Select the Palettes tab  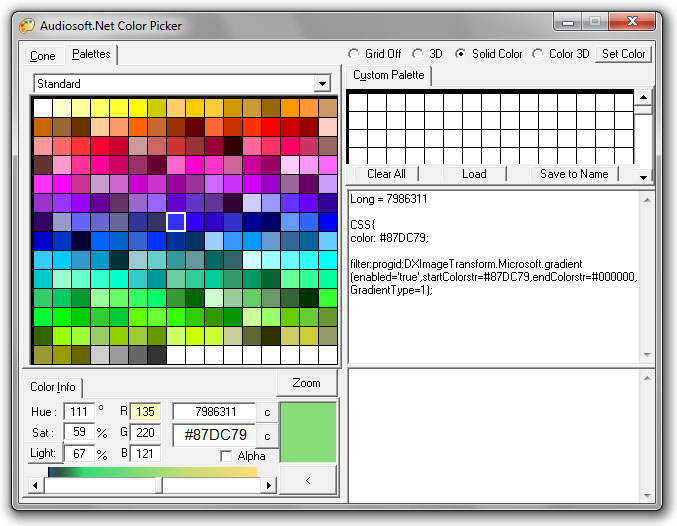pyautogui.click(x=91, y=54)
